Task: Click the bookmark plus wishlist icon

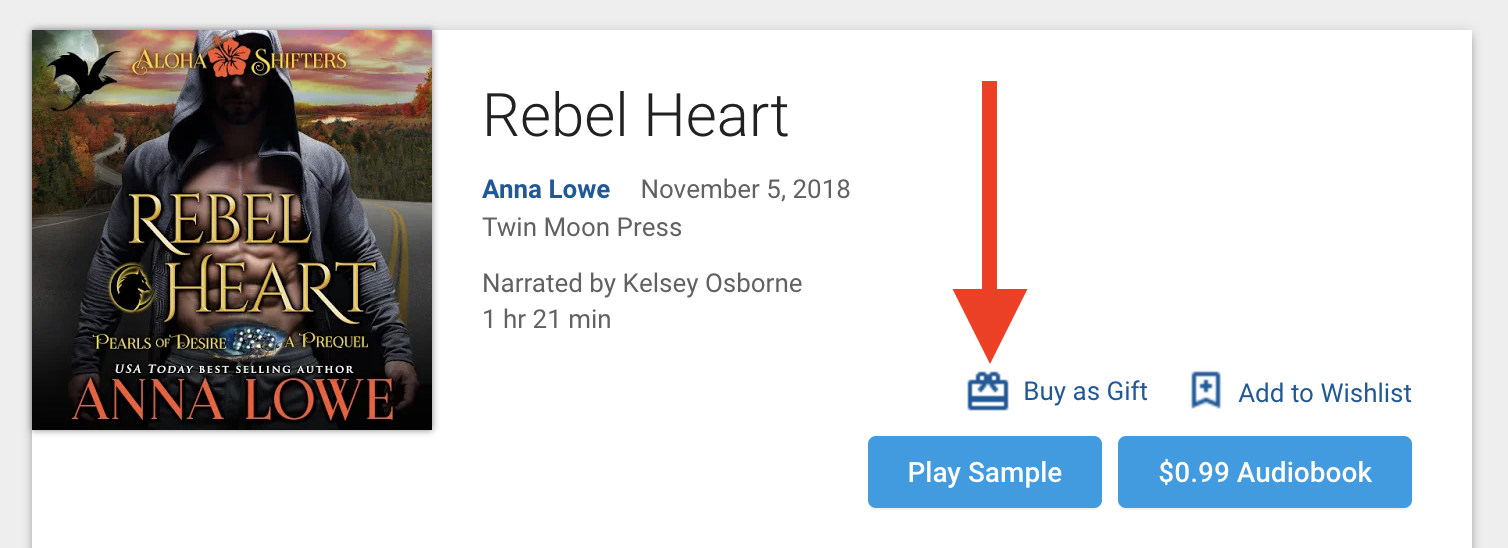Action: (x=1206, y=391)
